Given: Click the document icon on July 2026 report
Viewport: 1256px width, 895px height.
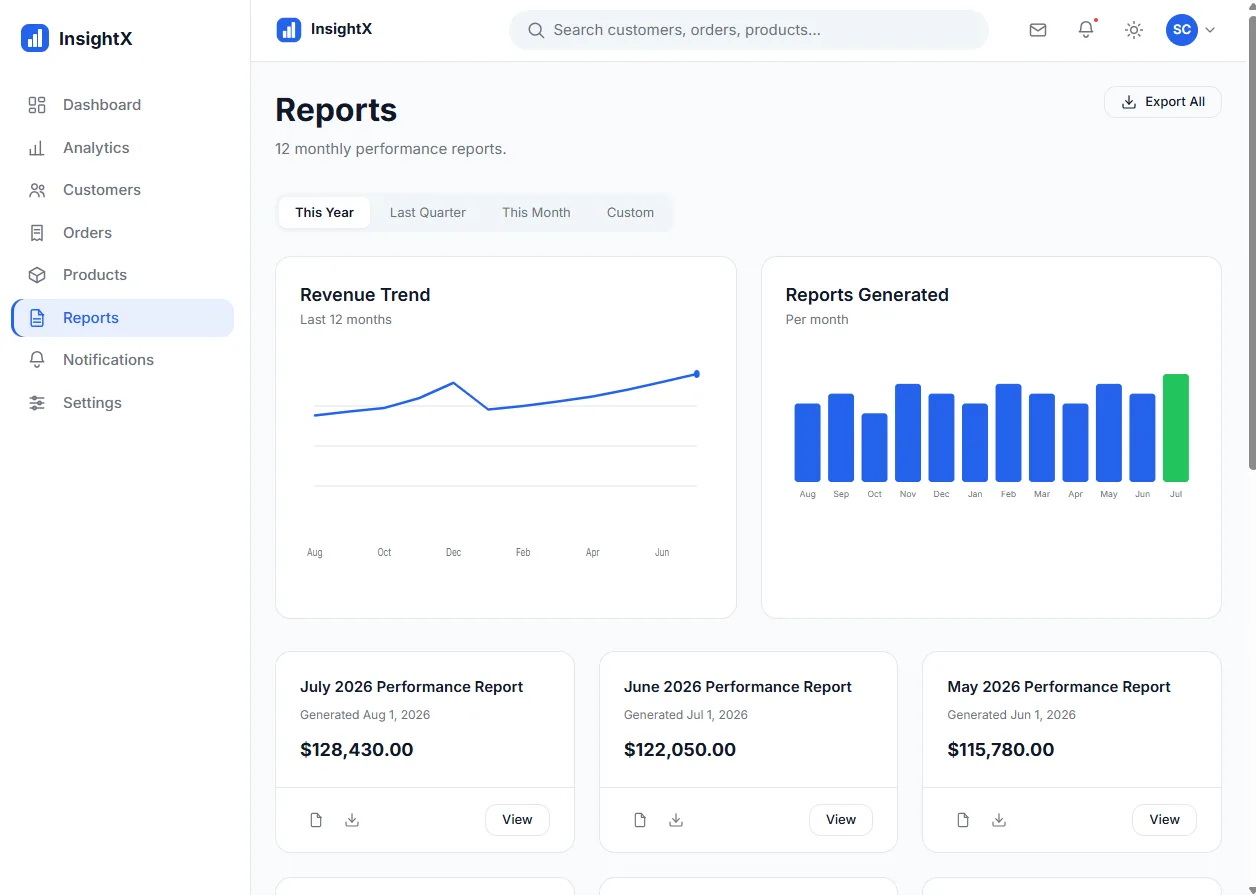Looking at the screenshot, I should [x=316, y=820].
